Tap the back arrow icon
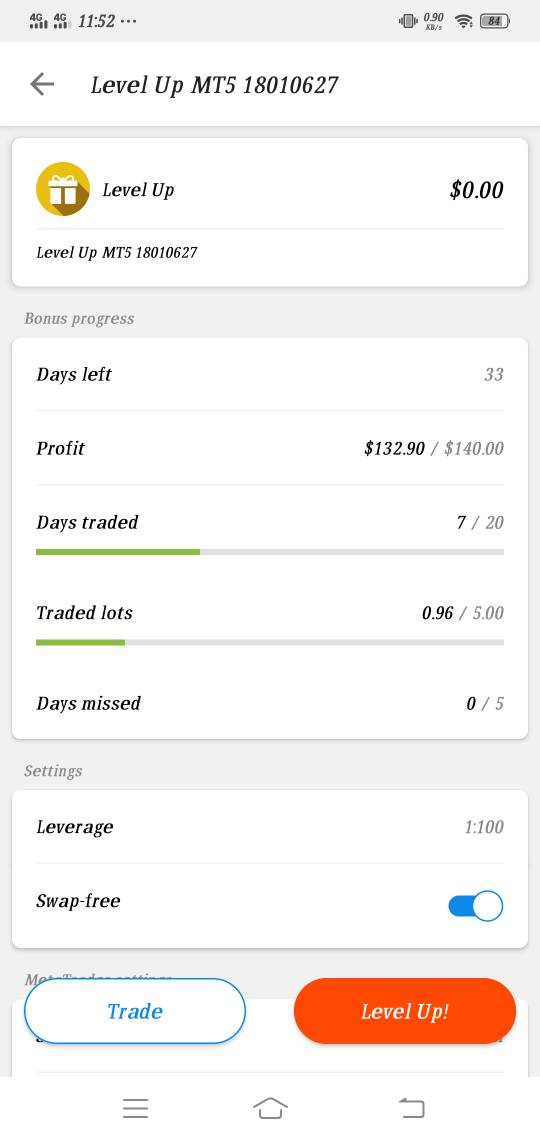Image resolution: width=540 pixels, height=1140 pixels. click(x=42, y=84)
